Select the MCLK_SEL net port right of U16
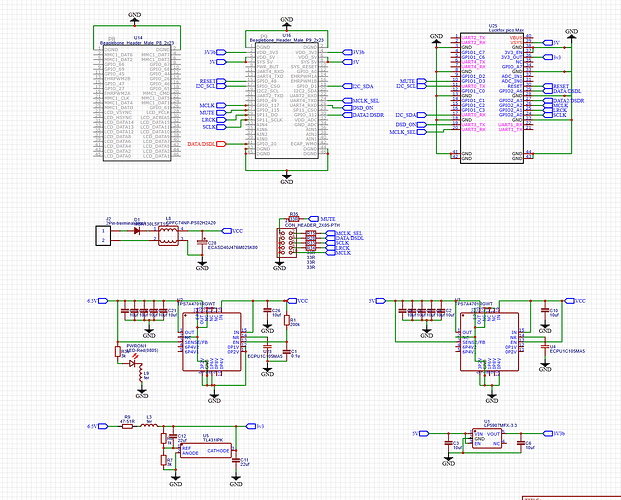Image resolution: width=621 pixels, height=500 pixels. (360, 101)
